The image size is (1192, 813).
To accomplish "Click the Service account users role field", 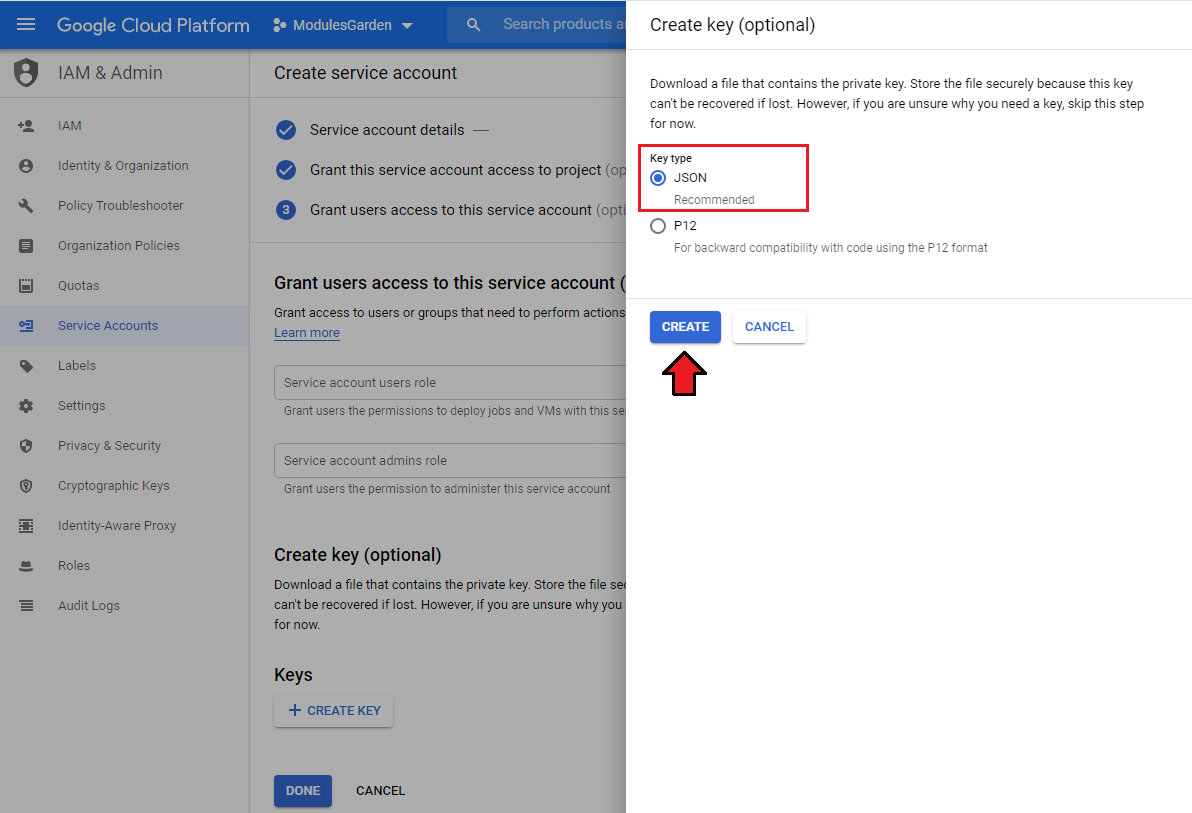I will coord(450,383).
